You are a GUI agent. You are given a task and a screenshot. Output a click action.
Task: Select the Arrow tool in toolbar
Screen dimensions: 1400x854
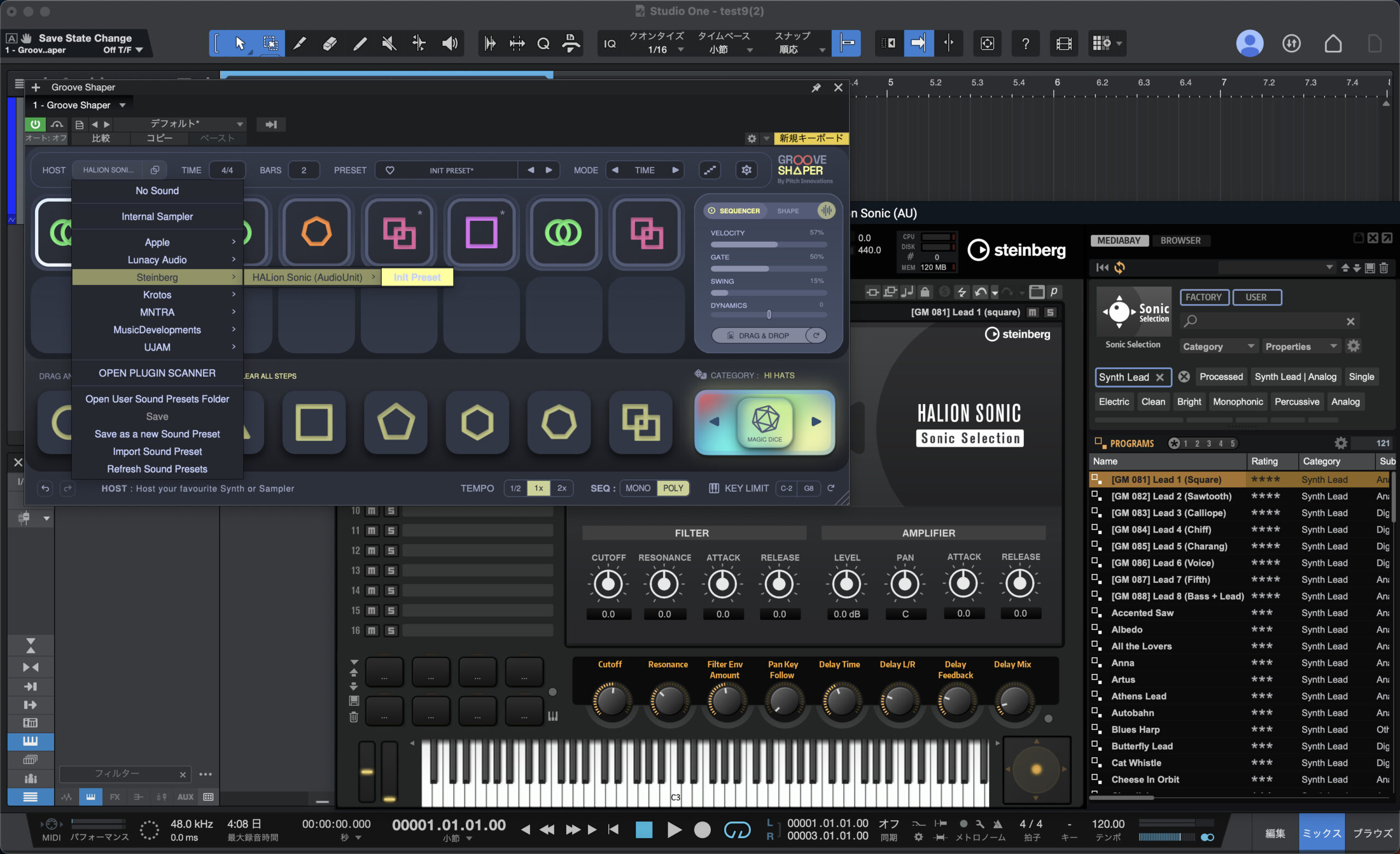click(x=240, y=43)
